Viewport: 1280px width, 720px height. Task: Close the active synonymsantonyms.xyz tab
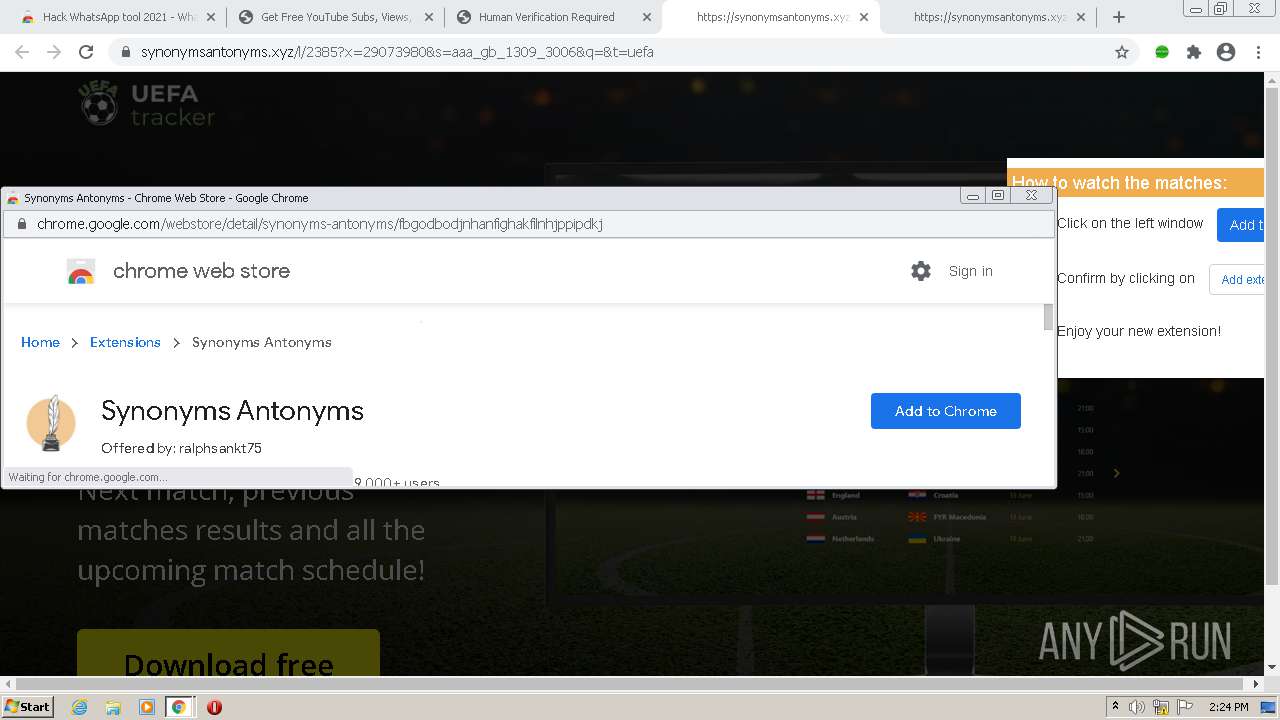click(864, 17)
